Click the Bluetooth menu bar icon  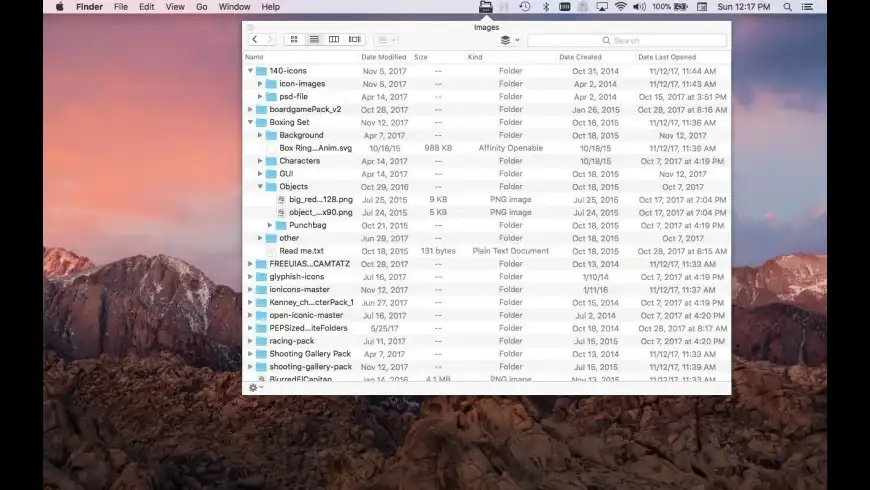(x=545, y=7)
